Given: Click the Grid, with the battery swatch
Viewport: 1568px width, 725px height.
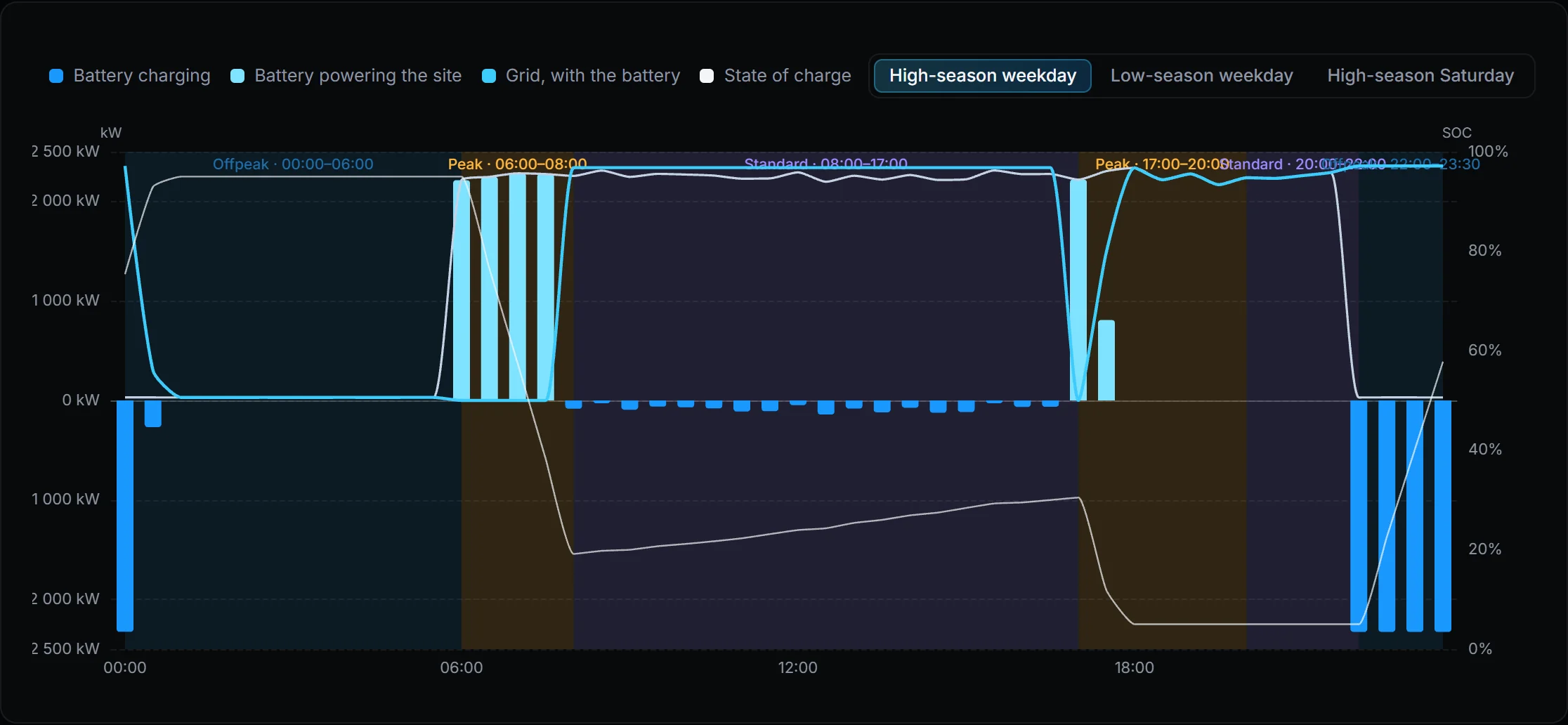Looking at the screenshot, I should 489,76.
